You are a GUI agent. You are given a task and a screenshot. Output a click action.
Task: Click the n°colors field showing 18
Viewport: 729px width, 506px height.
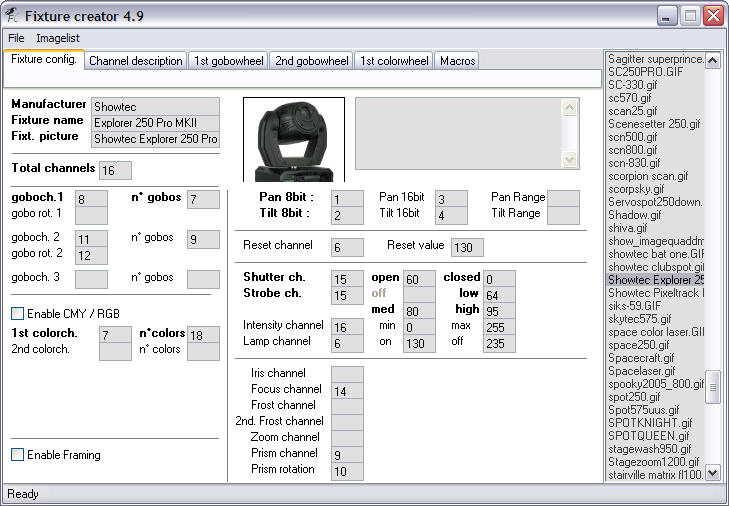coord(203,335)
